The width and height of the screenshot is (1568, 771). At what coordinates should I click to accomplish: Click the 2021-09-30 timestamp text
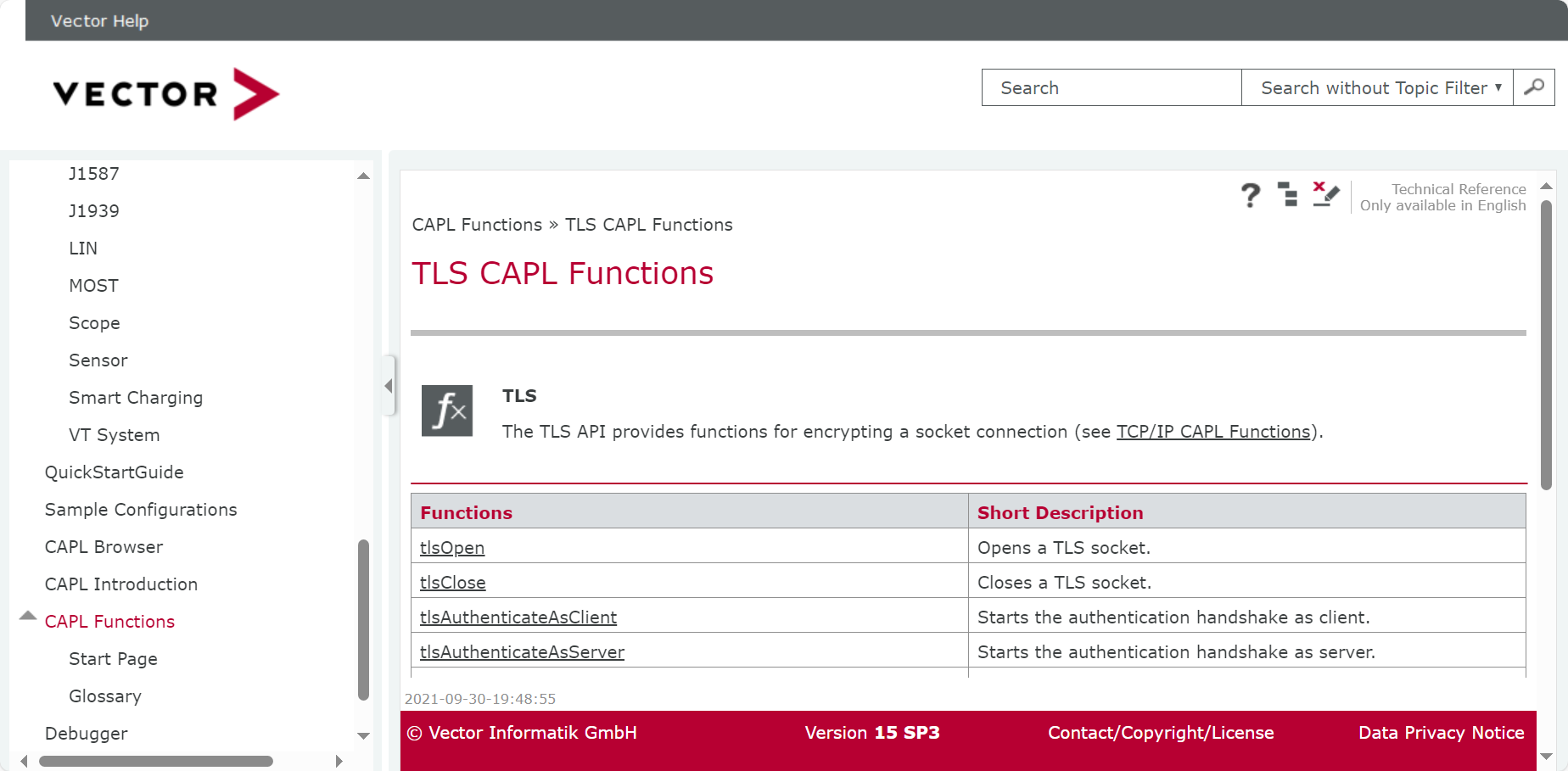coord(480,699)
